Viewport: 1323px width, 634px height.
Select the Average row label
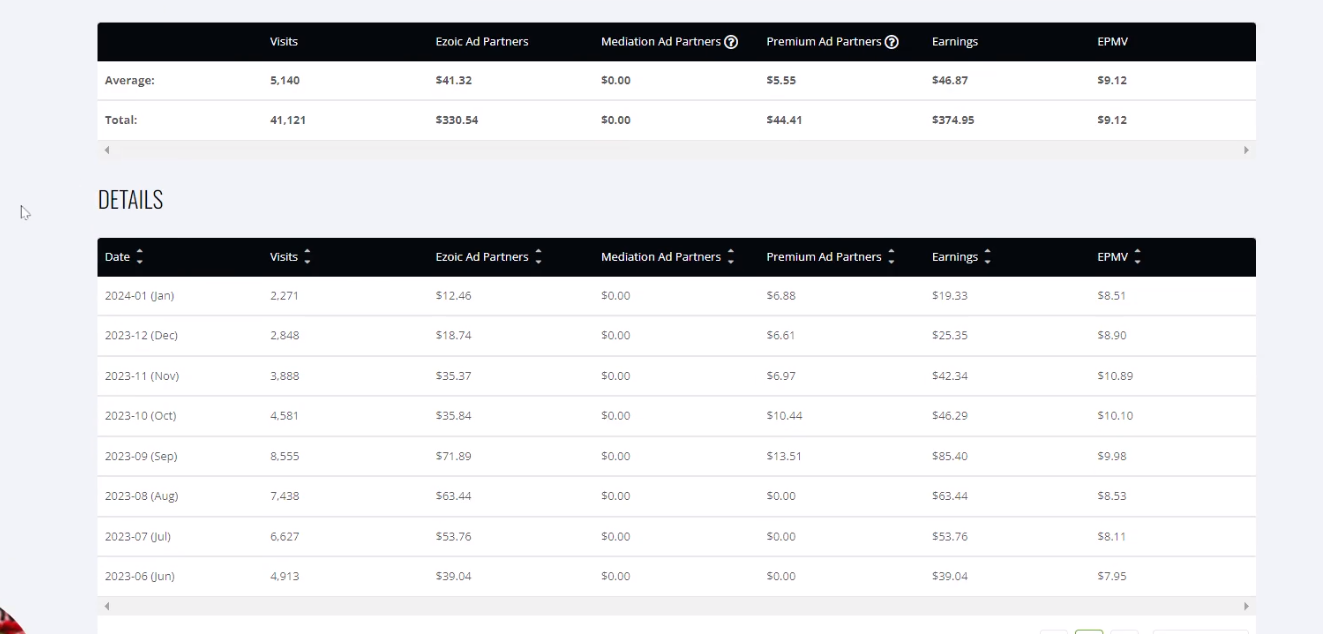pos(130,81)
